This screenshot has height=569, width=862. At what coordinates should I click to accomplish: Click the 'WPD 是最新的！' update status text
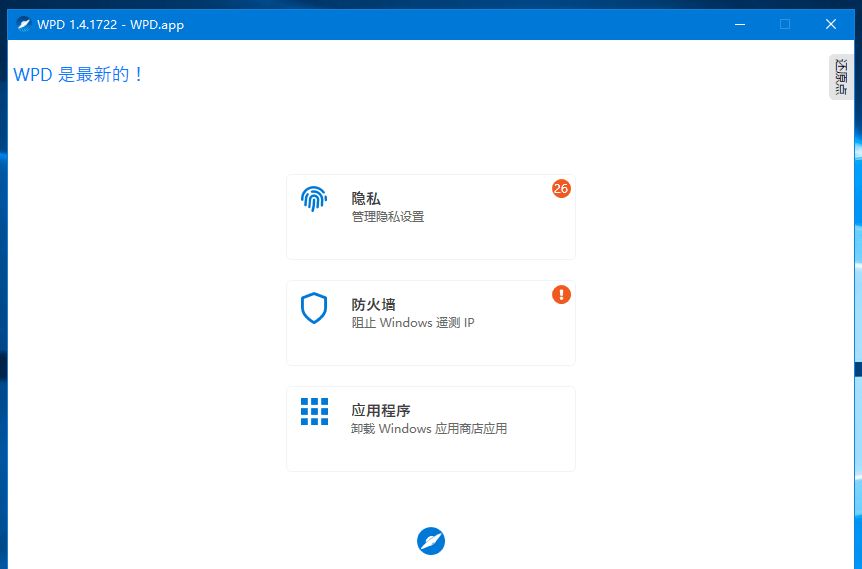(x=78, y=74)
